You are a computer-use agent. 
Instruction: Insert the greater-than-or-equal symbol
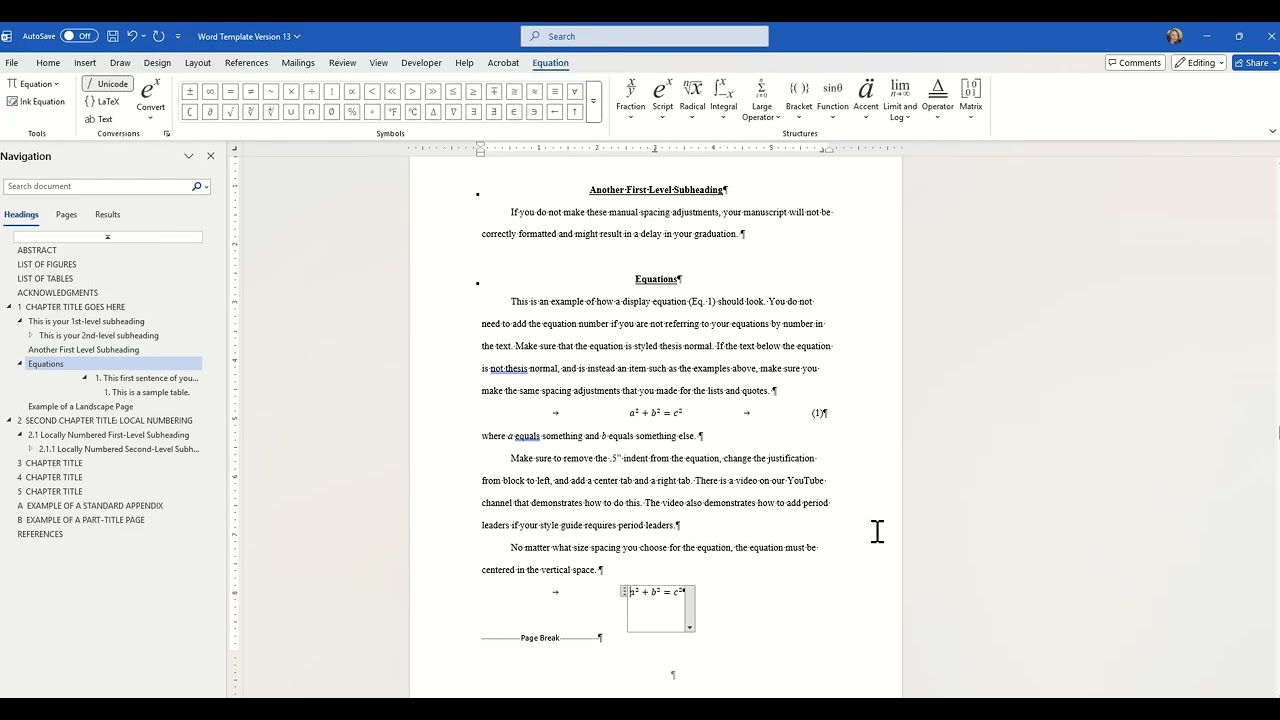(473, 92)
